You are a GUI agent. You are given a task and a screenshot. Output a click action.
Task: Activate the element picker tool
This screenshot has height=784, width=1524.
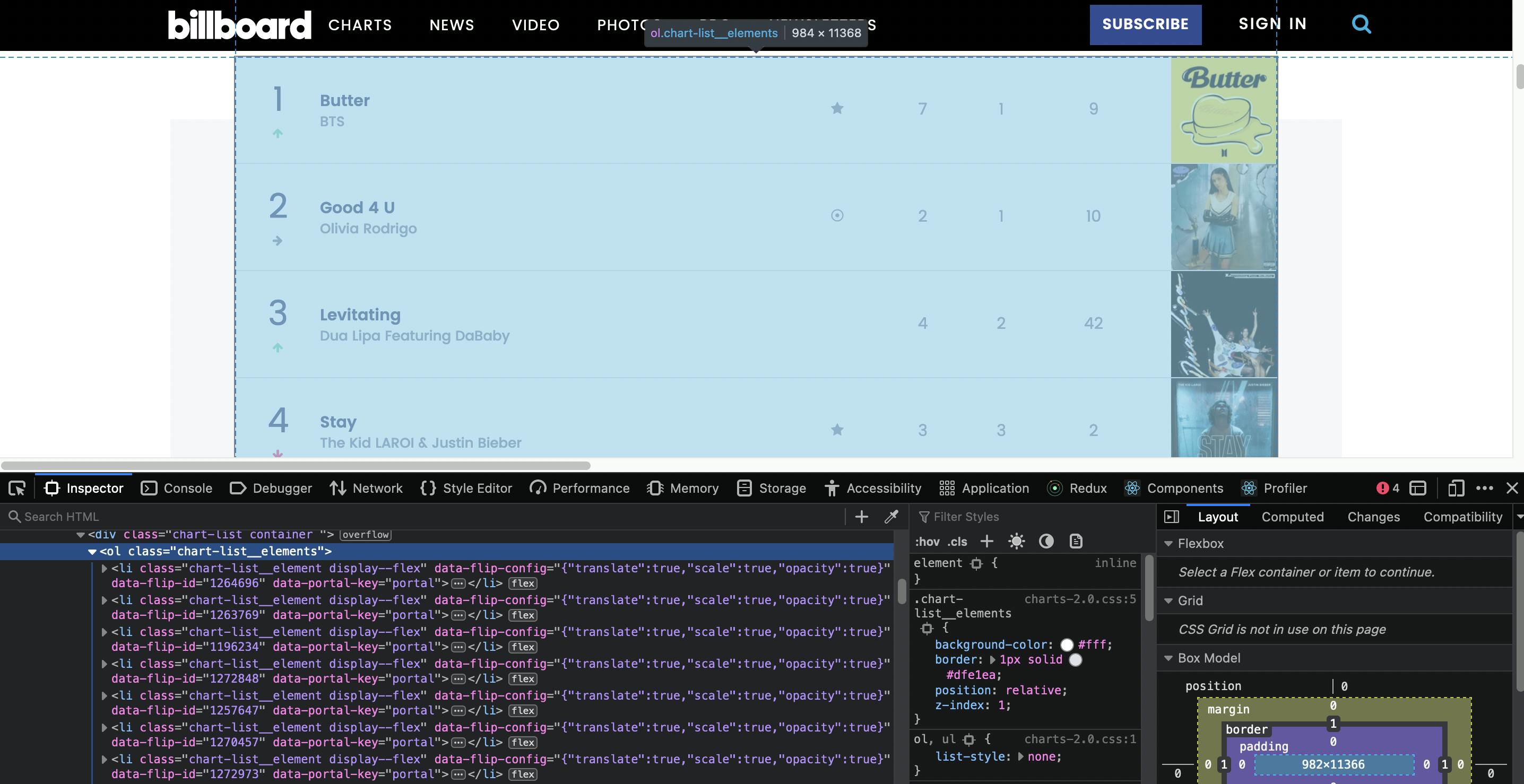click(x=17, y=489)
